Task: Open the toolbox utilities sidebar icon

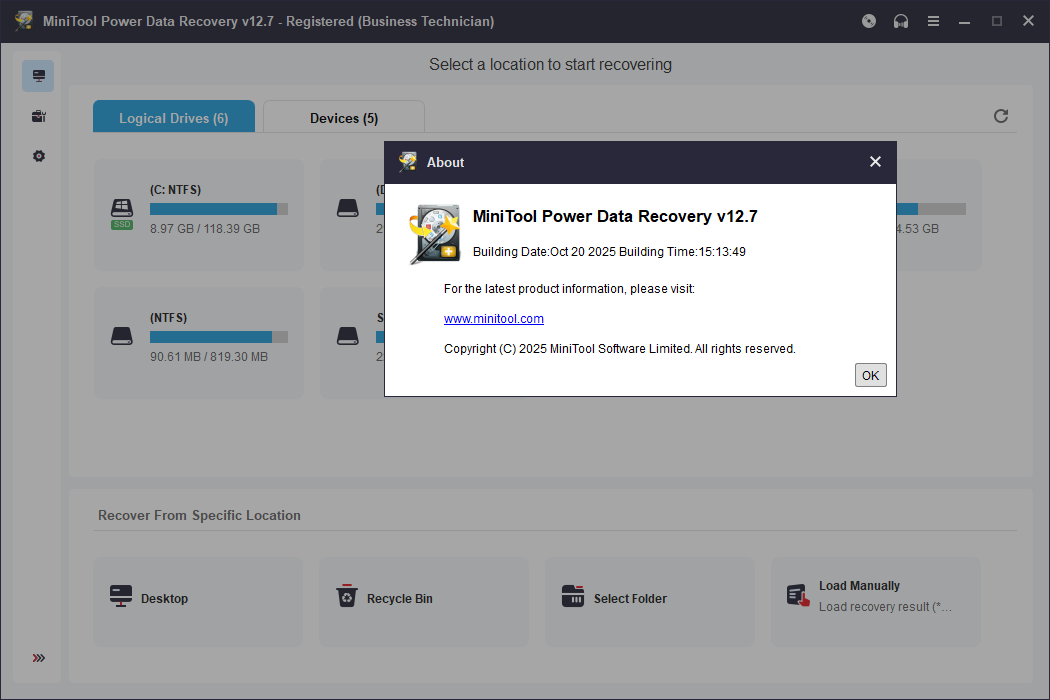Action: pyautogui.click(x=39, y=116)
